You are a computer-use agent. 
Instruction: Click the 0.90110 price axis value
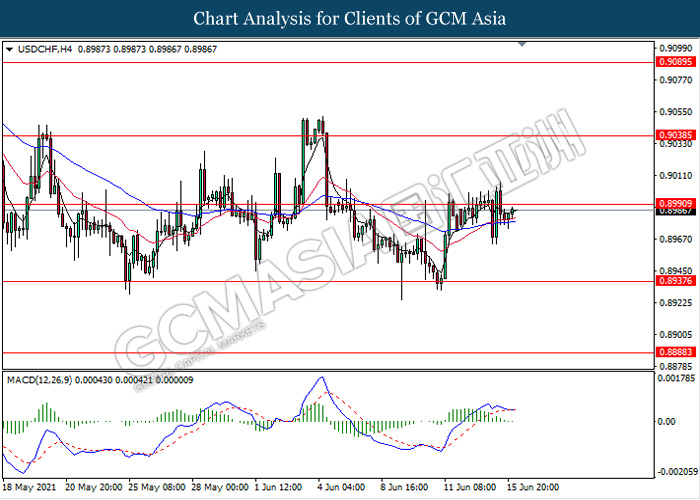676,175
